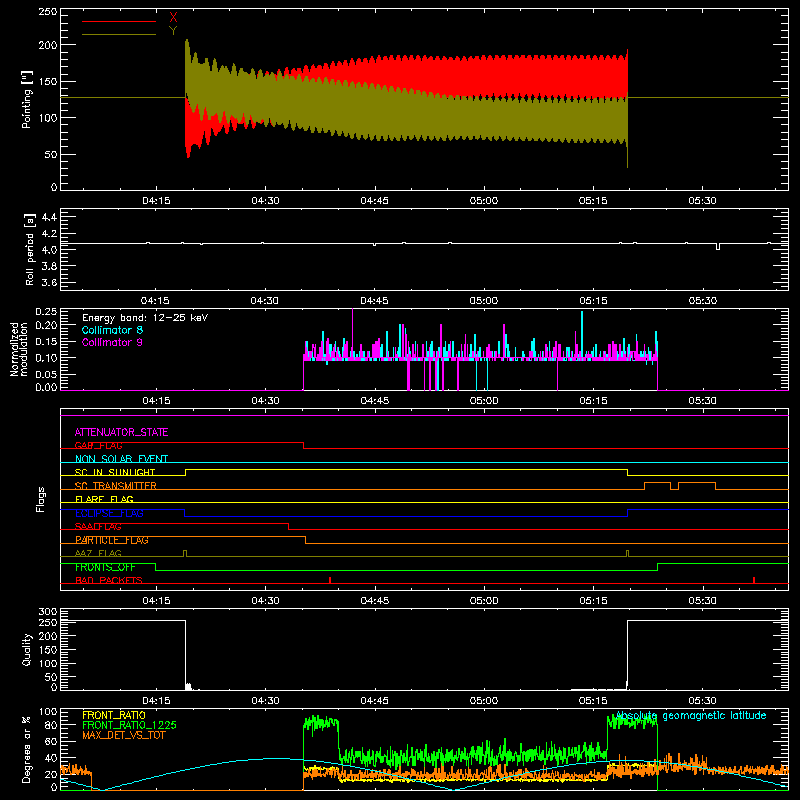Click the ATTENUATOR_STATE flag label
Screen dimensions: 800x800
click(121, 432)
